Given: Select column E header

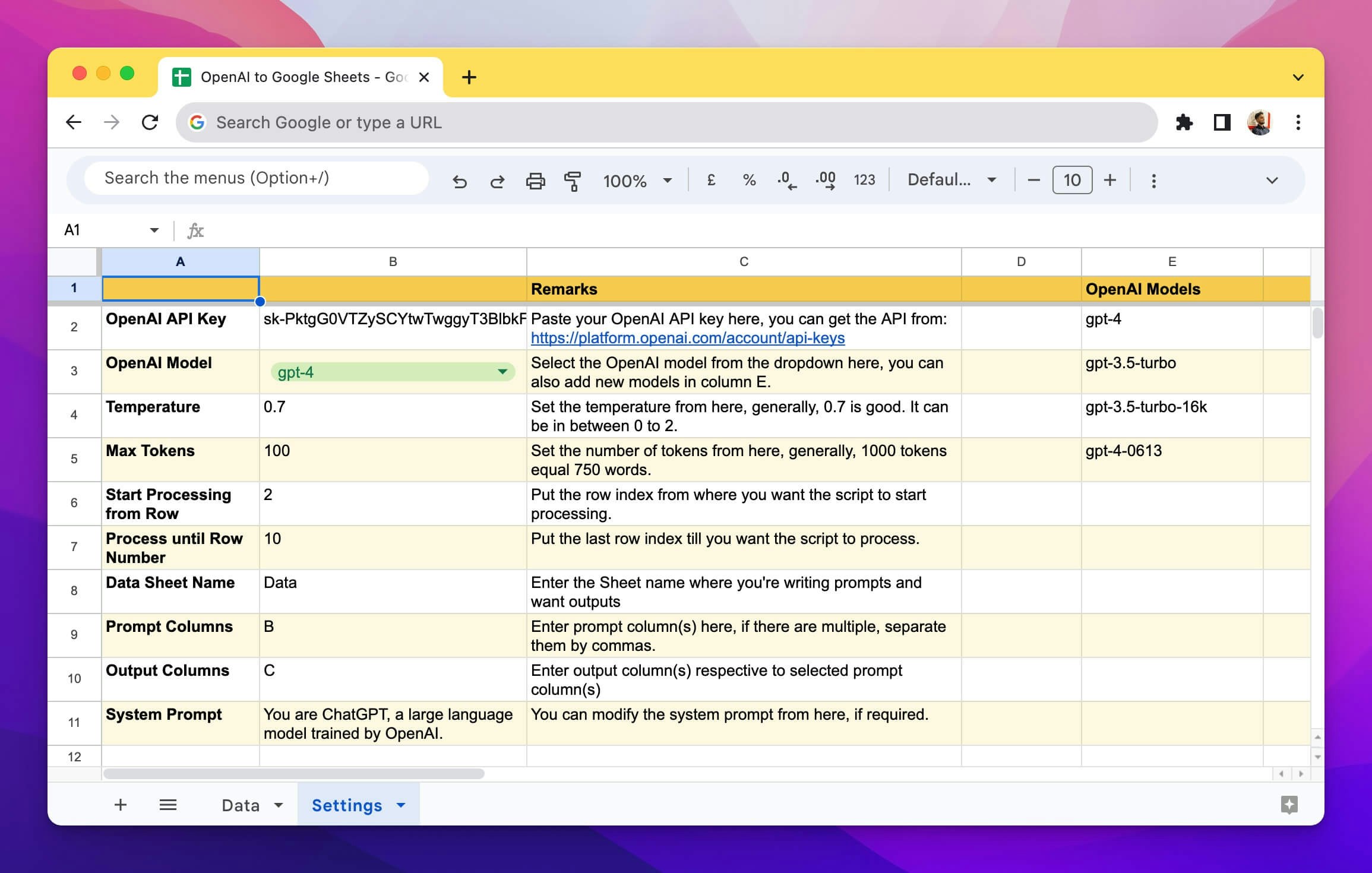Looking at the screenshot, I should 1172,262.
